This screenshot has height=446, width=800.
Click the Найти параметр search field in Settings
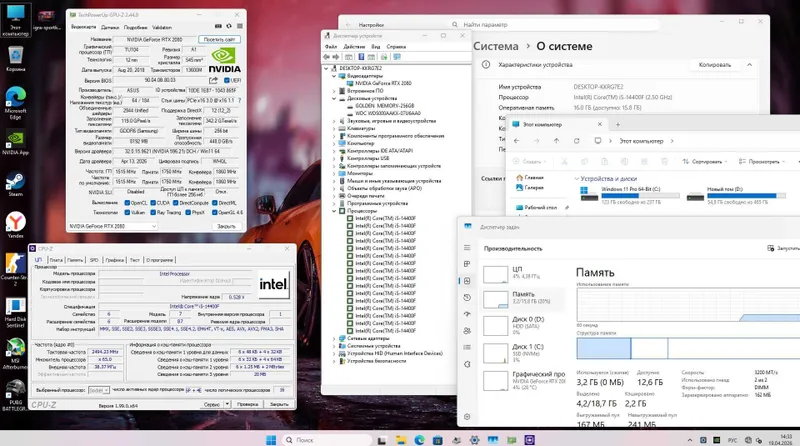point(554,24)
